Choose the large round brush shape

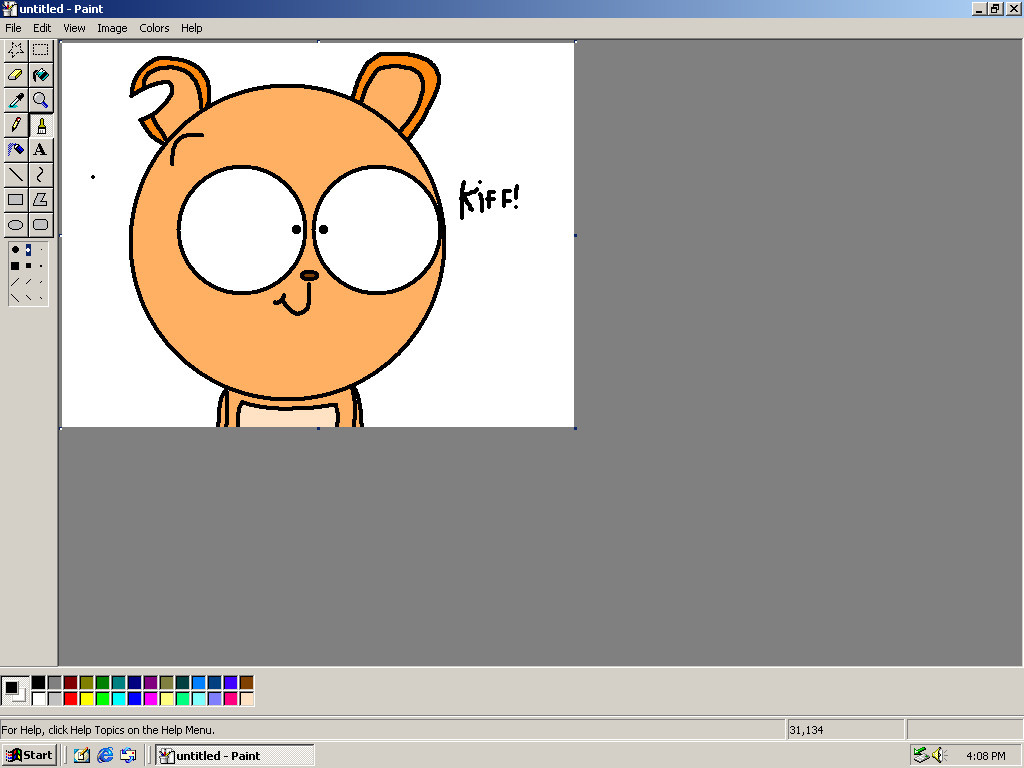tap(15, 249)
